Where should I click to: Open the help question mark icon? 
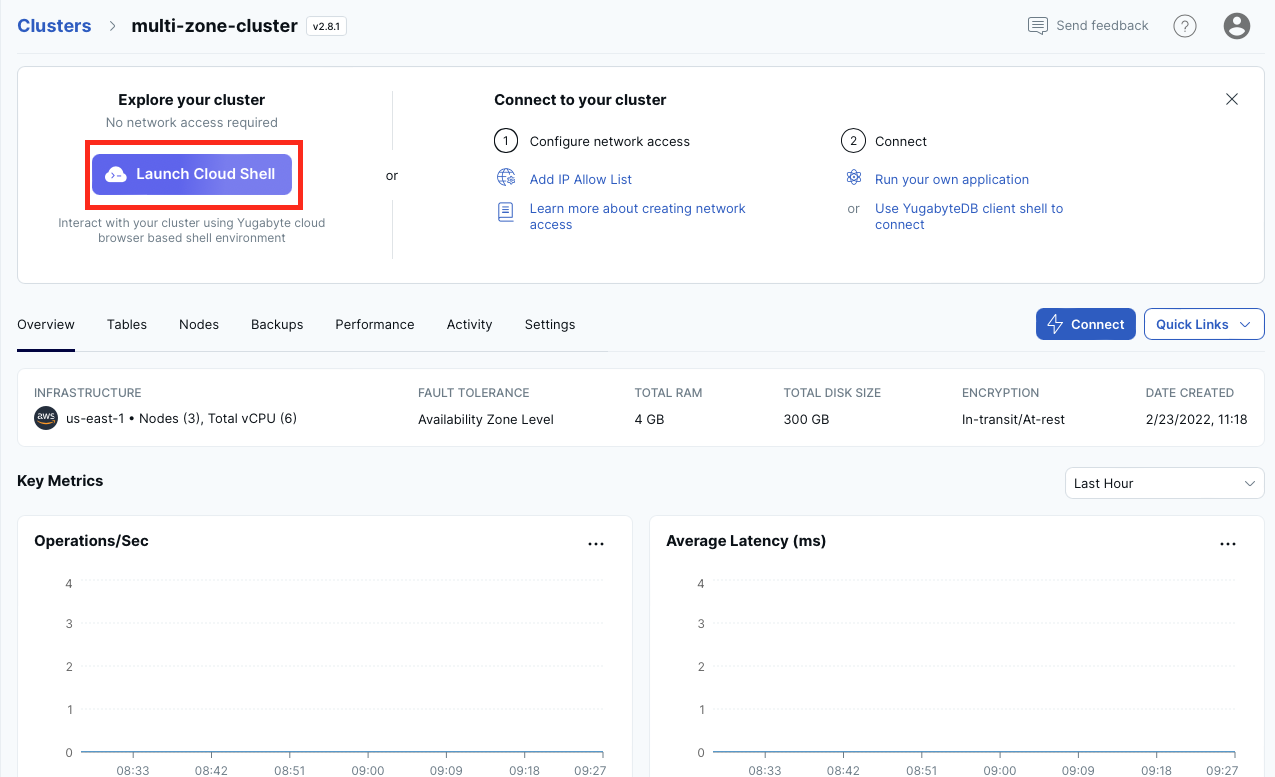1184,25
